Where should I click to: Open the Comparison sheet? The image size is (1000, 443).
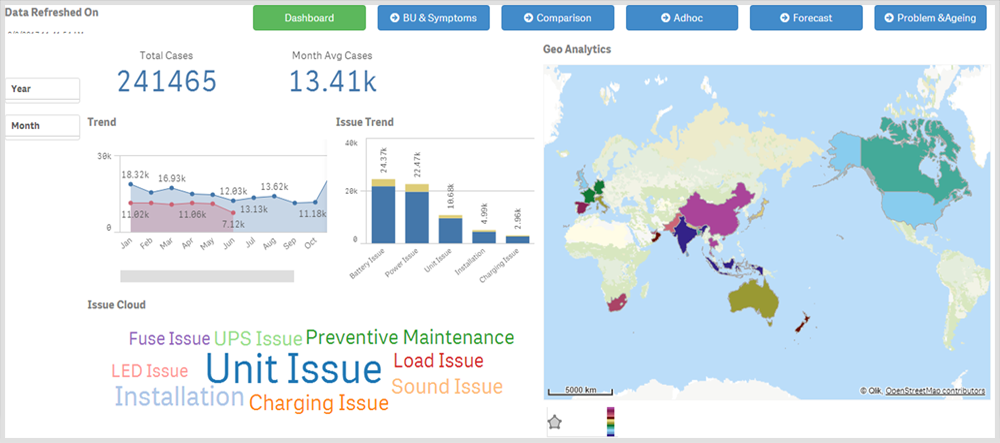click(x=557, y=18)
